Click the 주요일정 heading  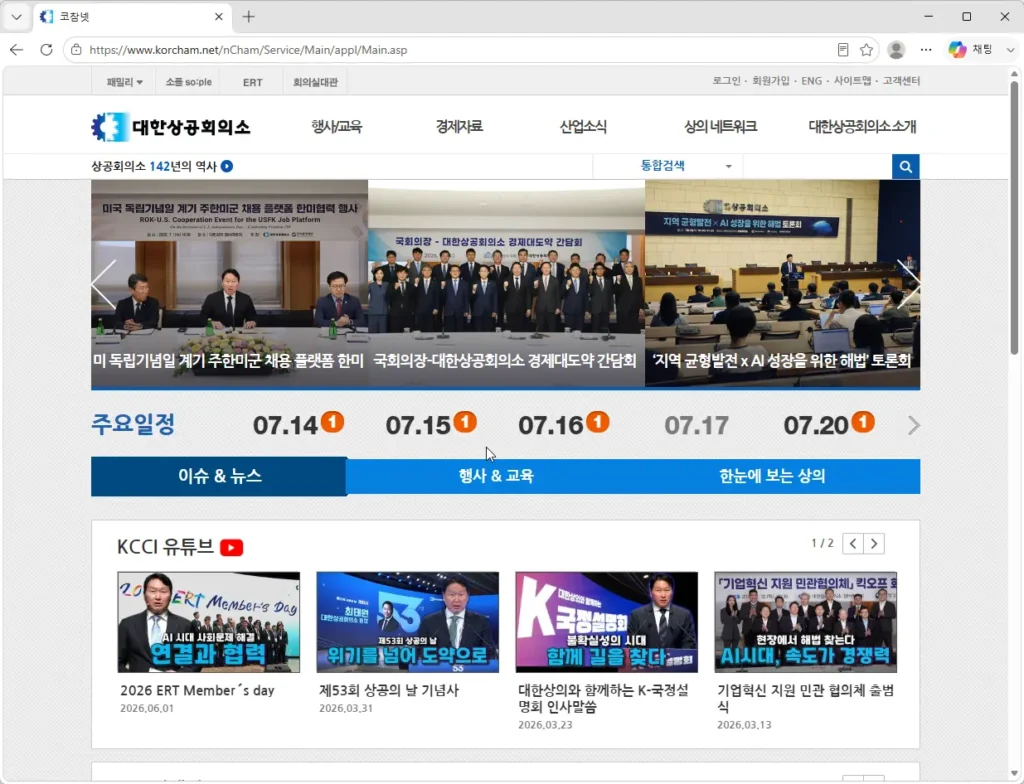click(x=133, y=424)
